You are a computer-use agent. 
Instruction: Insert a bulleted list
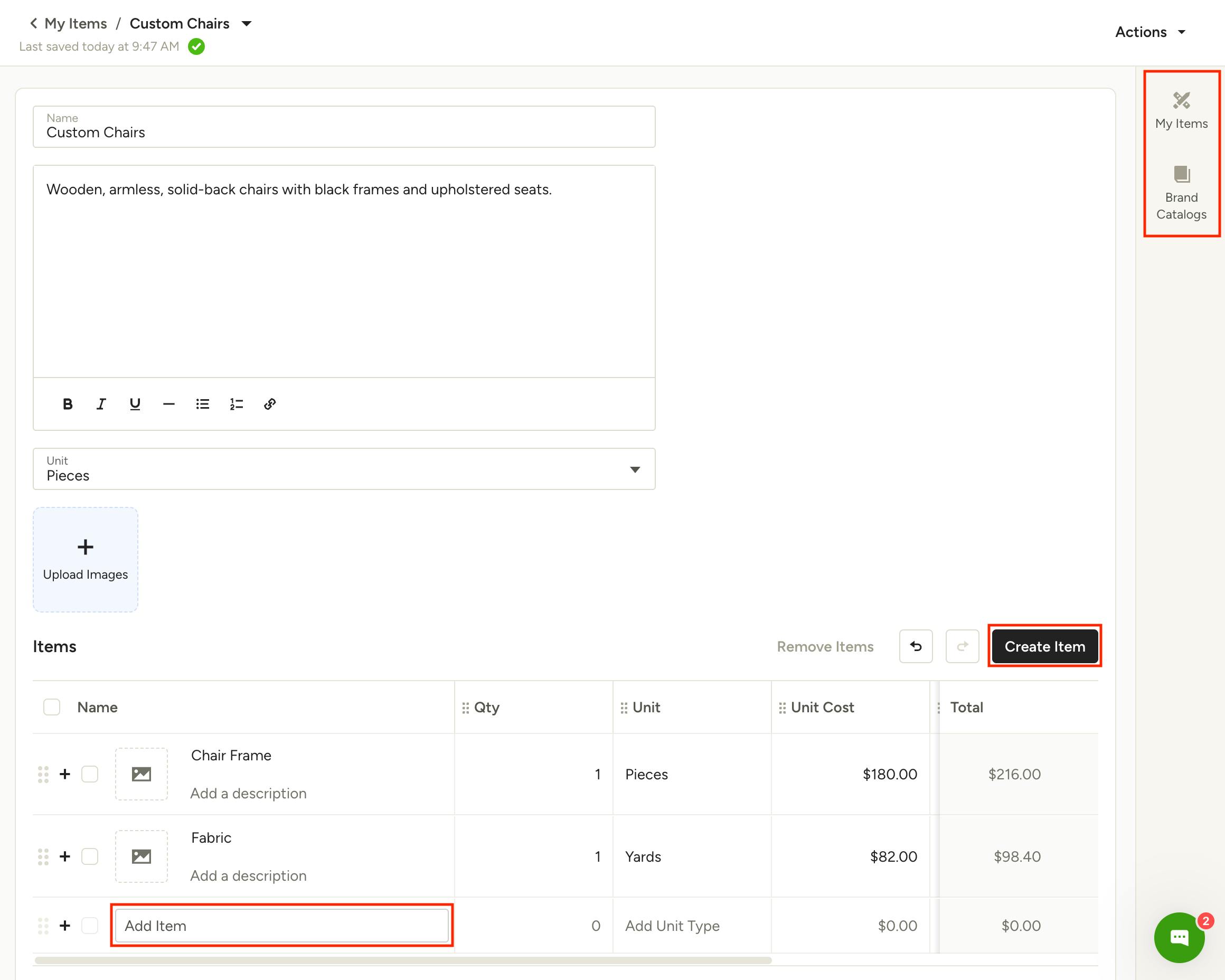[202, 404]
